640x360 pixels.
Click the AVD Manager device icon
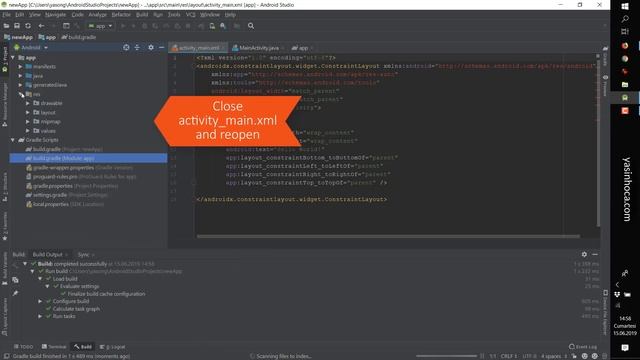212,26
